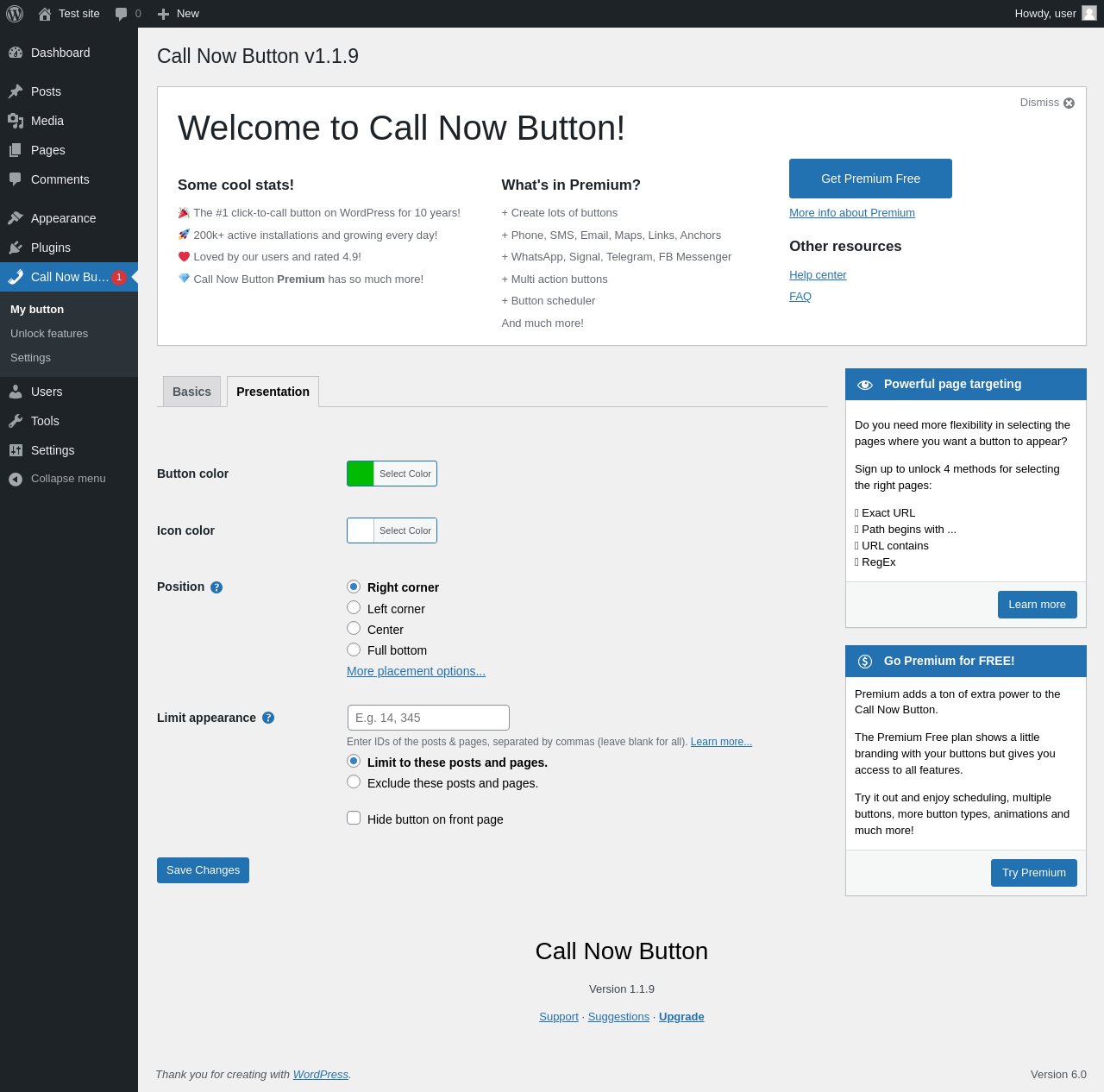Screen dimensions: 1104x1092
Task: Click Select Color next to Button color
Action: (x=405, y=474)
